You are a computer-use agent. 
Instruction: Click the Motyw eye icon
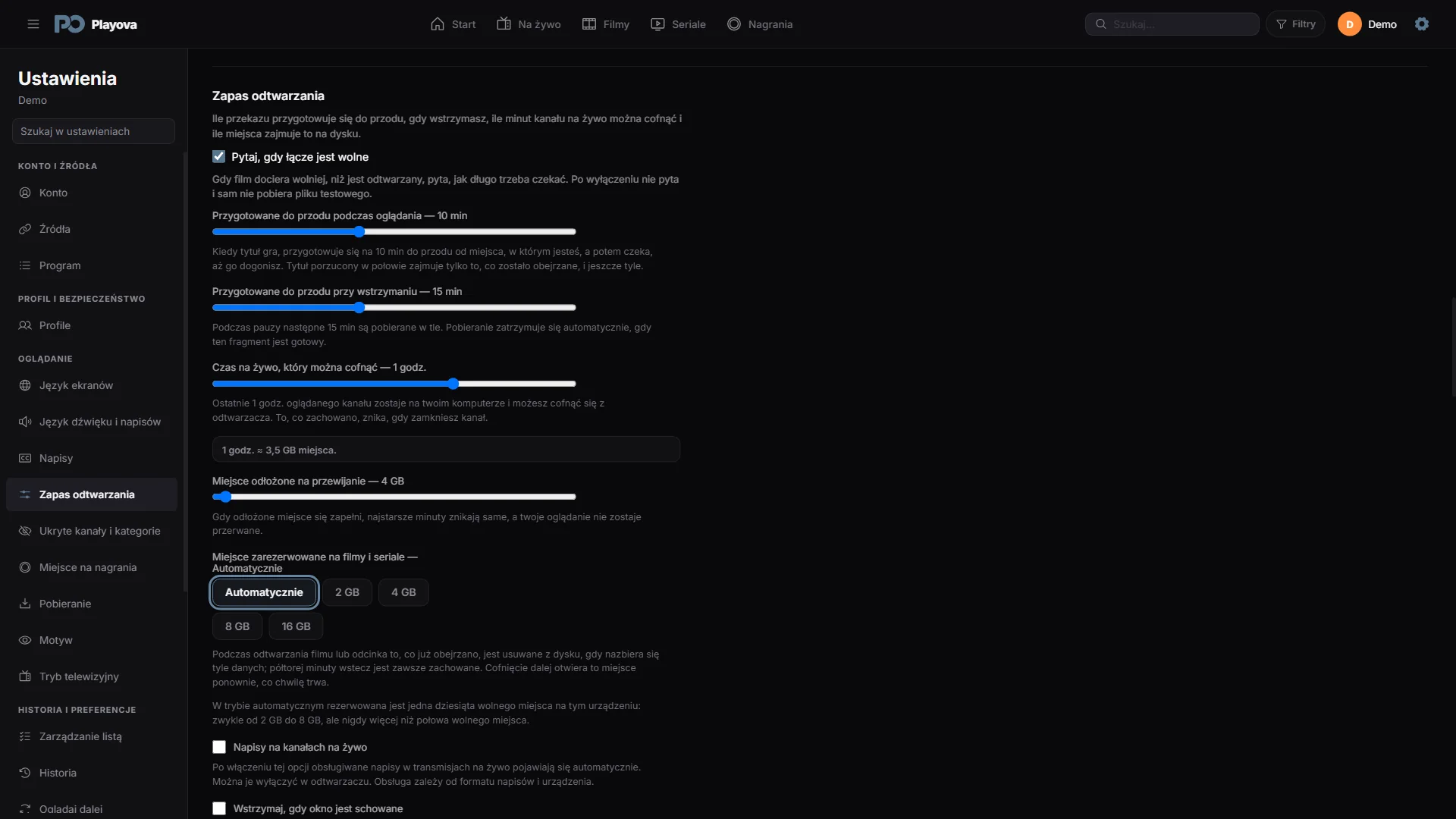pyautogui.click(x=25, y=640)
